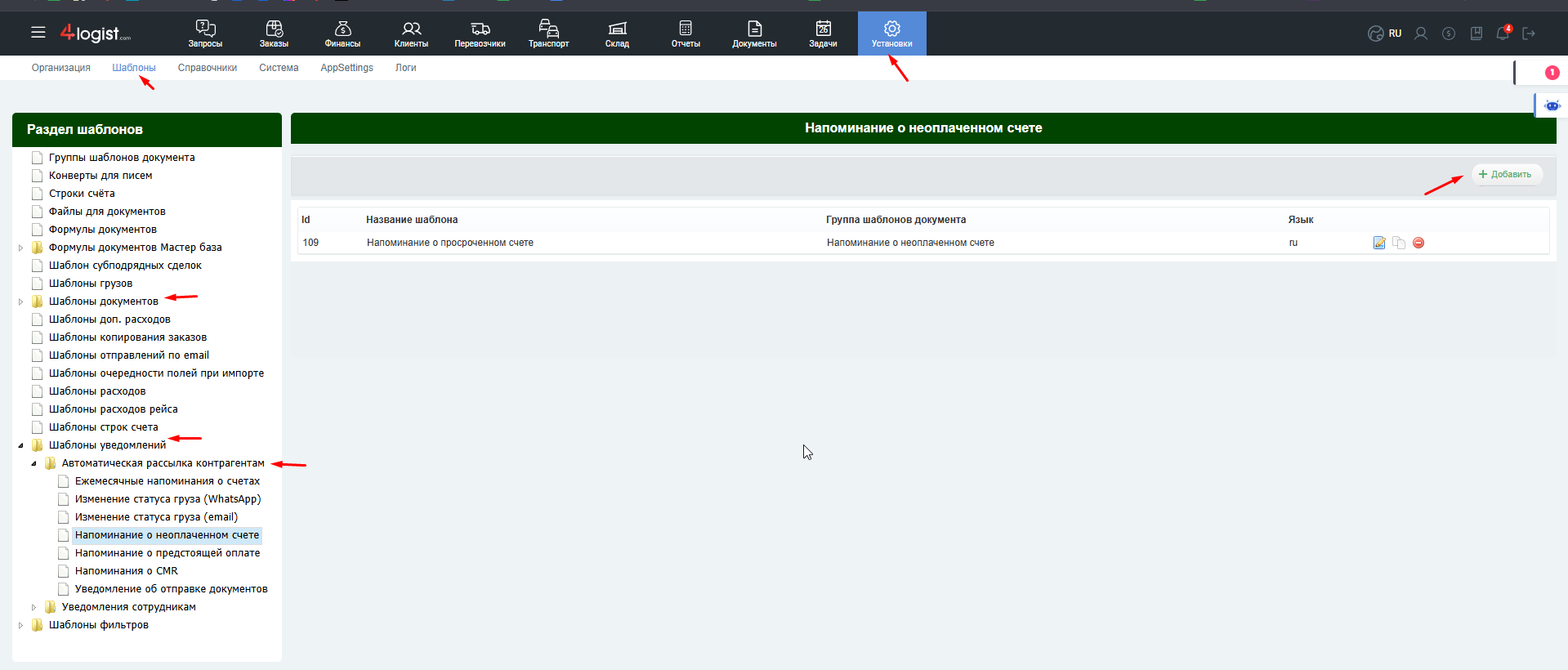
Task: Expand the Шаблоны документов folder arrow
Action: click(x=21, y=301)
